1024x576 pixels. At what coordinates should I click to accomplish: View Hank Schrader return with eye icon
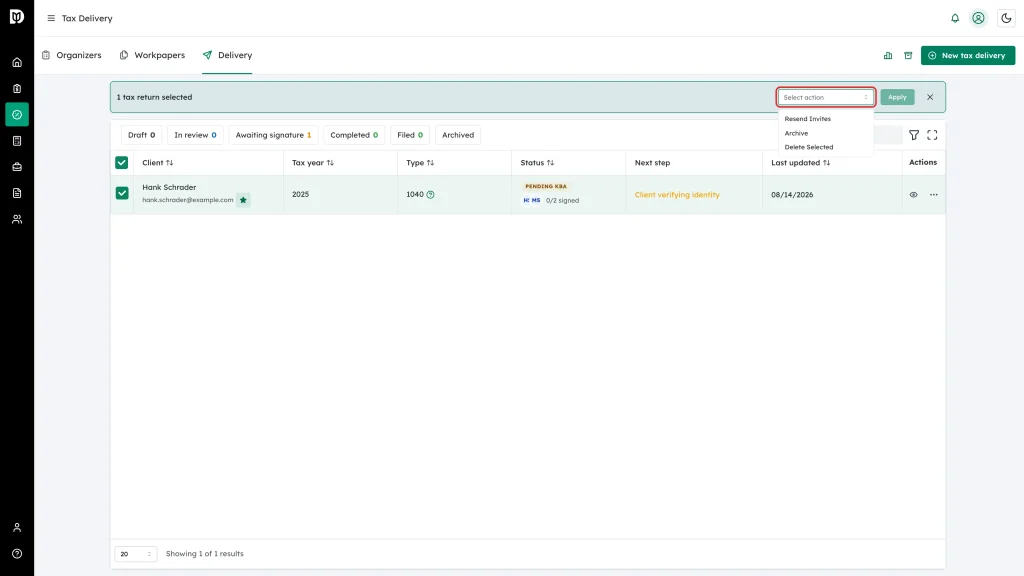pyautogui.click(x=913, y=195)
